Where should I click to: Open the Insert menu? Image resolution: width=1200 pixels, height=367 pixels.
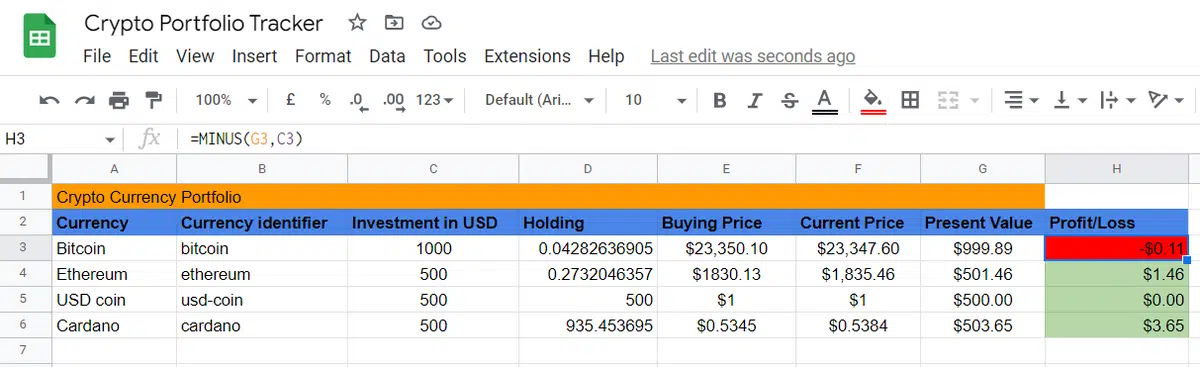tap(255, 56)
